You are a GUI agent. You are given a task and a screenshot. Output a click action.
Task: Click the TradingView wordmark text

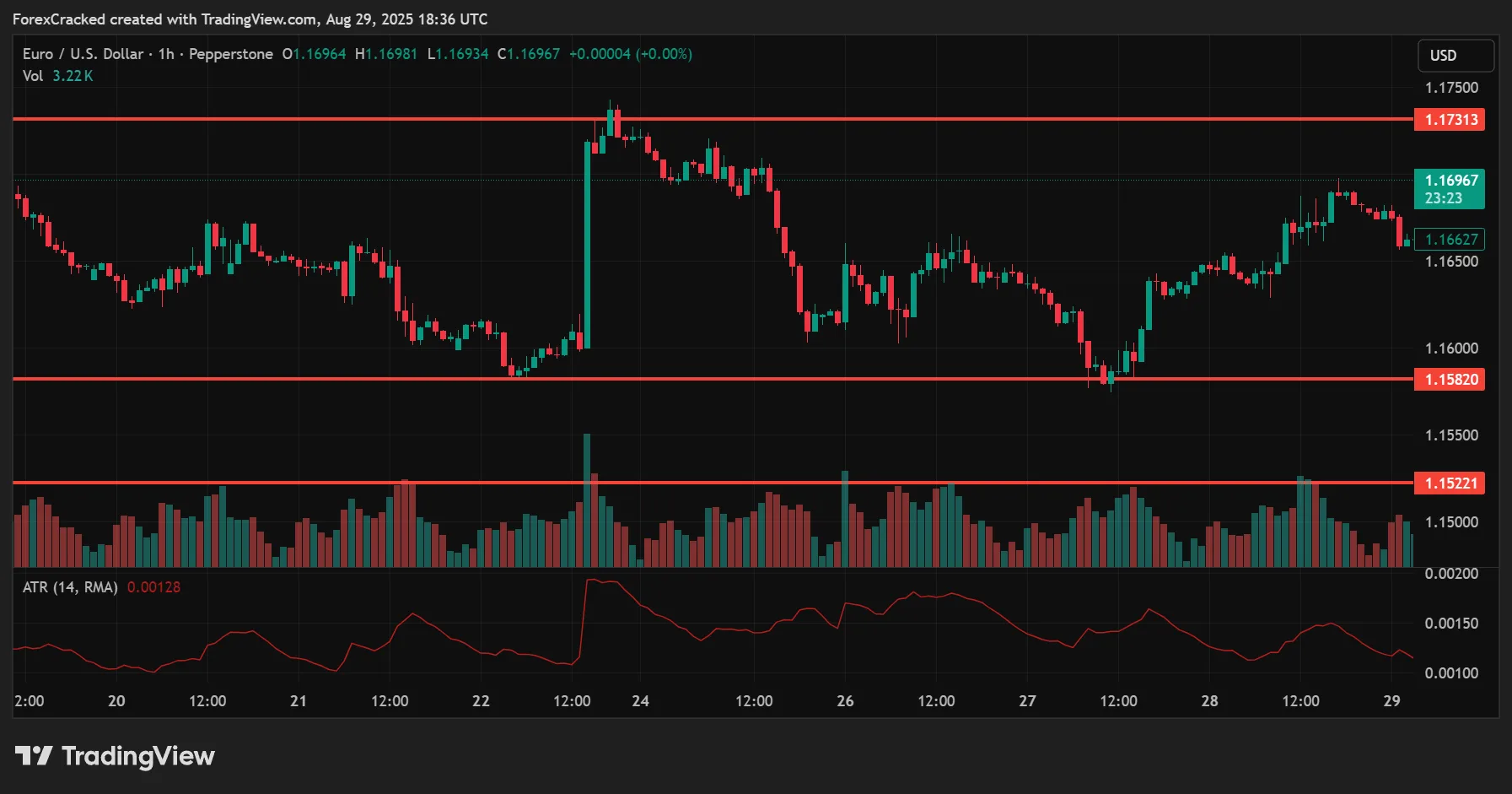click(x=138, y=756)
